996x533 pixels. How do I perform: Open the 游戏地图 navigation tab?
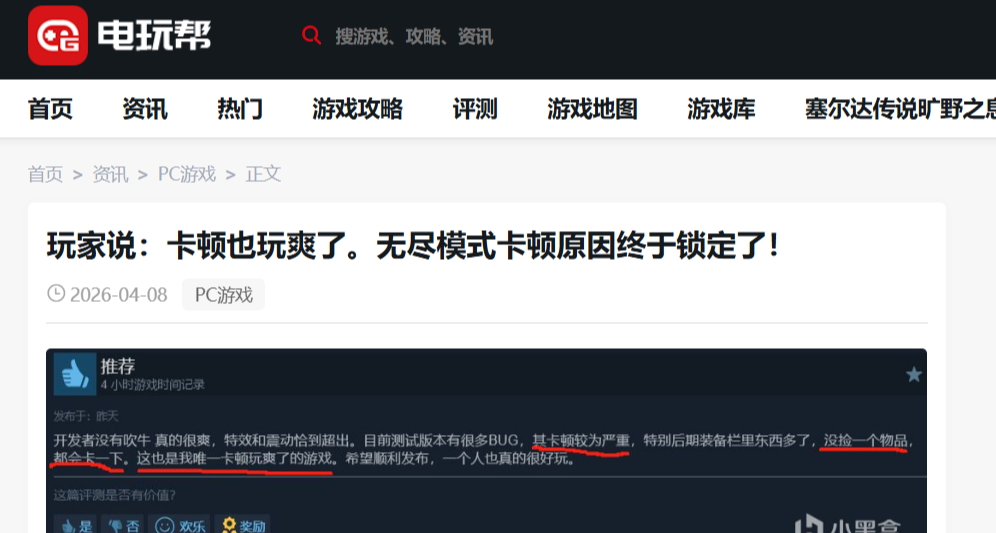pos(592,109)
